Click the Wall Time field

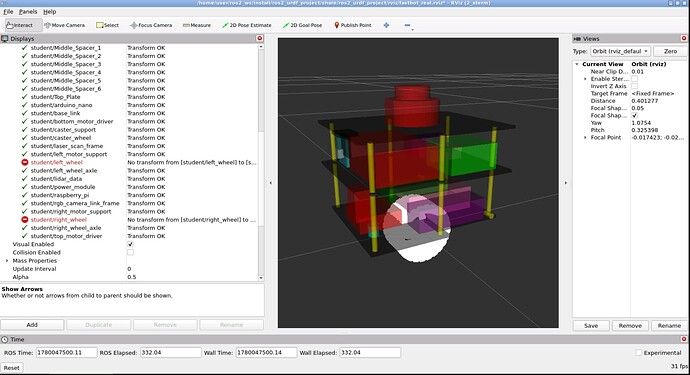[266, 353]
